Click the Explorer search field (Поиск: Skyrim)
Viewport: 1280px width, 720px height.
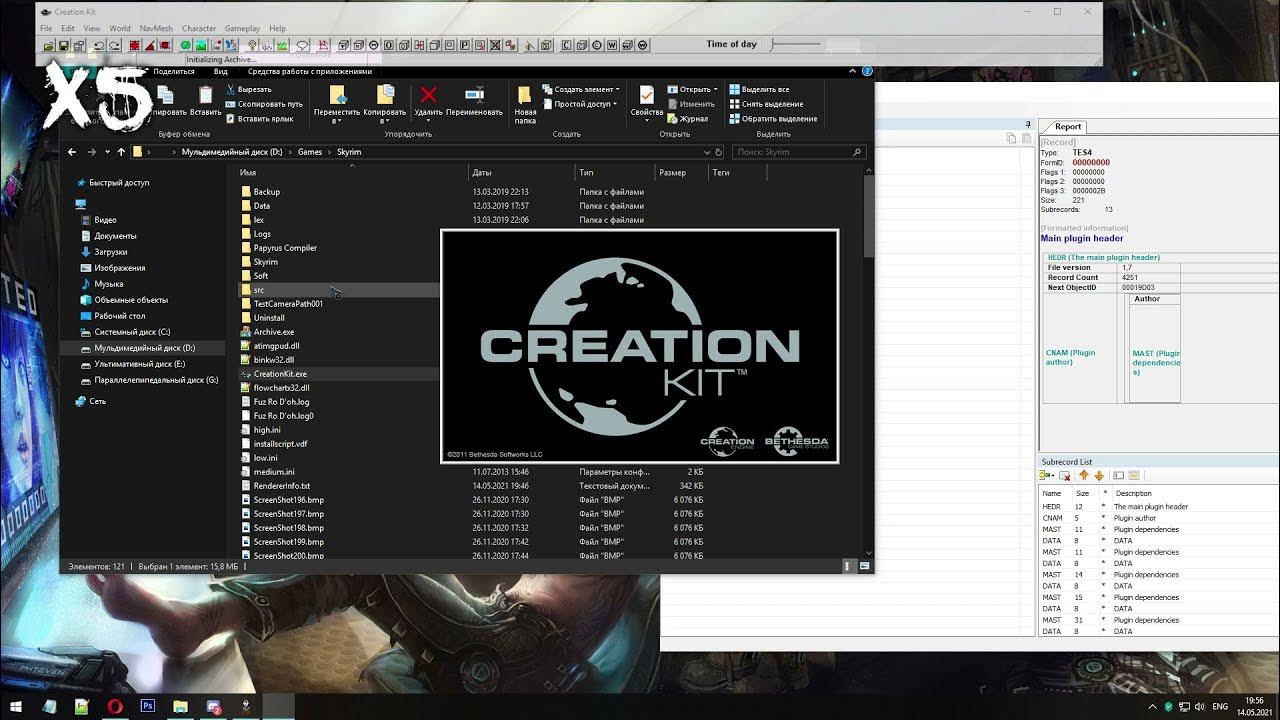[799, 152]
